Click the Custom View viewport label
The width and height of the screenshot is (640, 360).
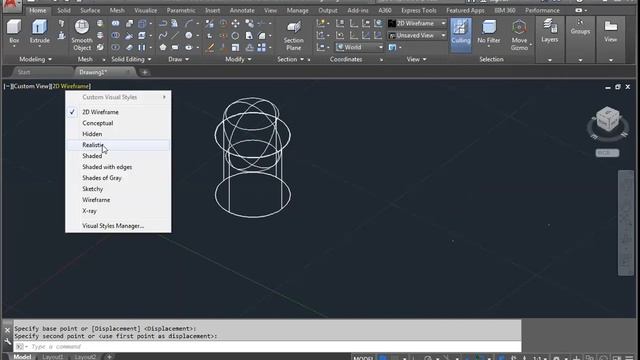31,86
